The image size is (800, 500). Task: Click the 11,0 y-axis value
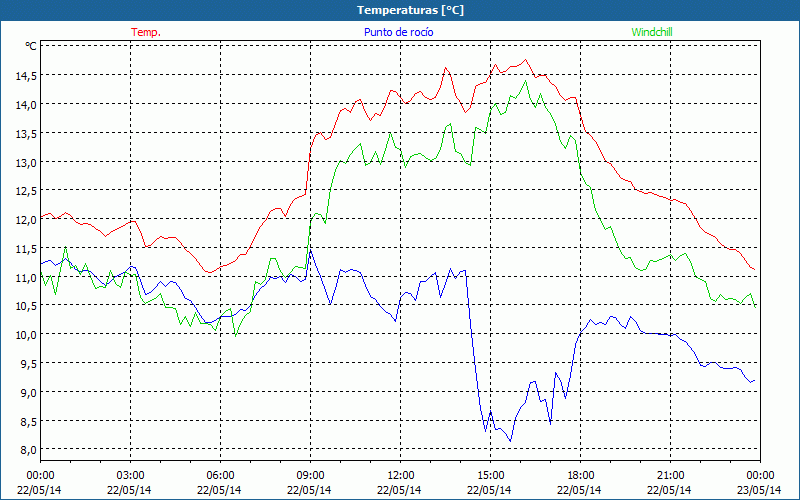pyautogui.click(x=26, y=277)
